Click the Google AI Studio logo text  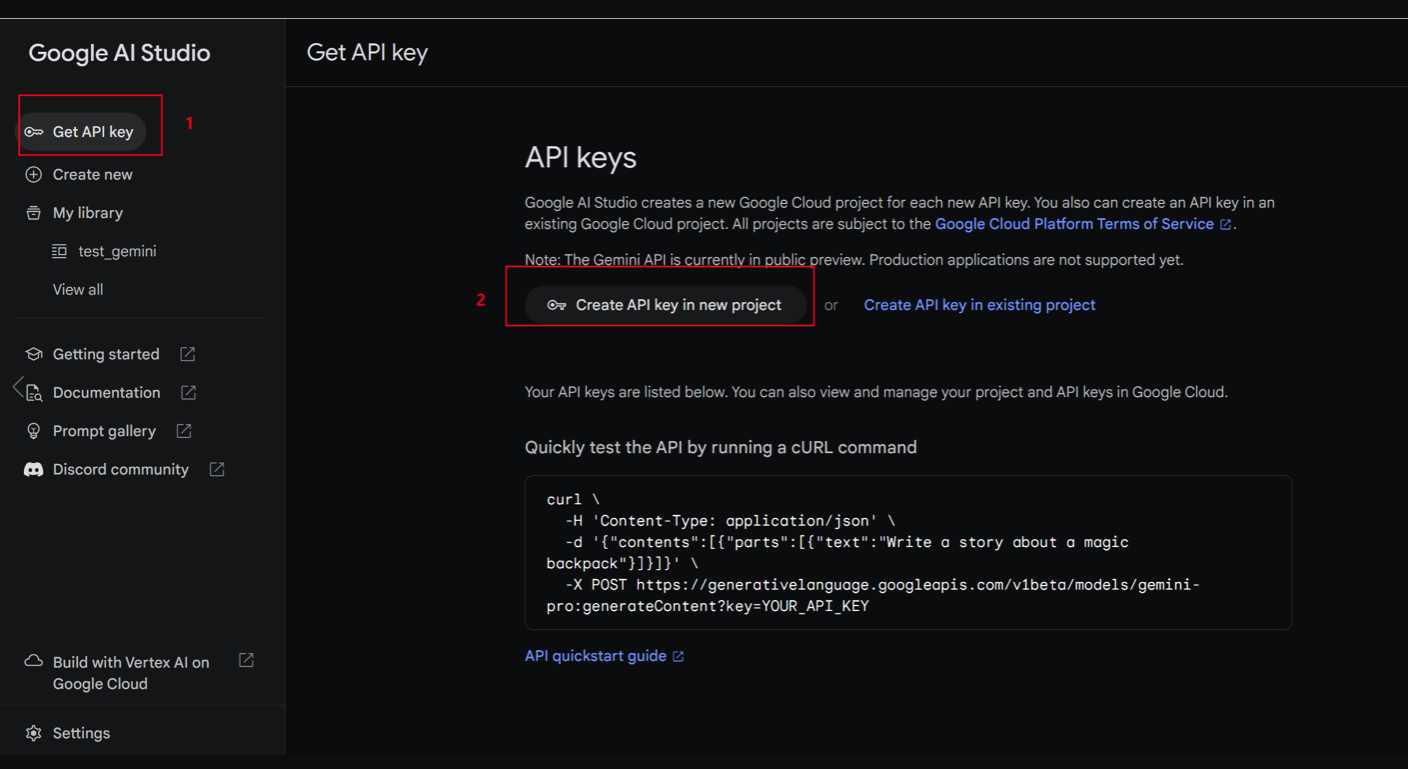119,53
